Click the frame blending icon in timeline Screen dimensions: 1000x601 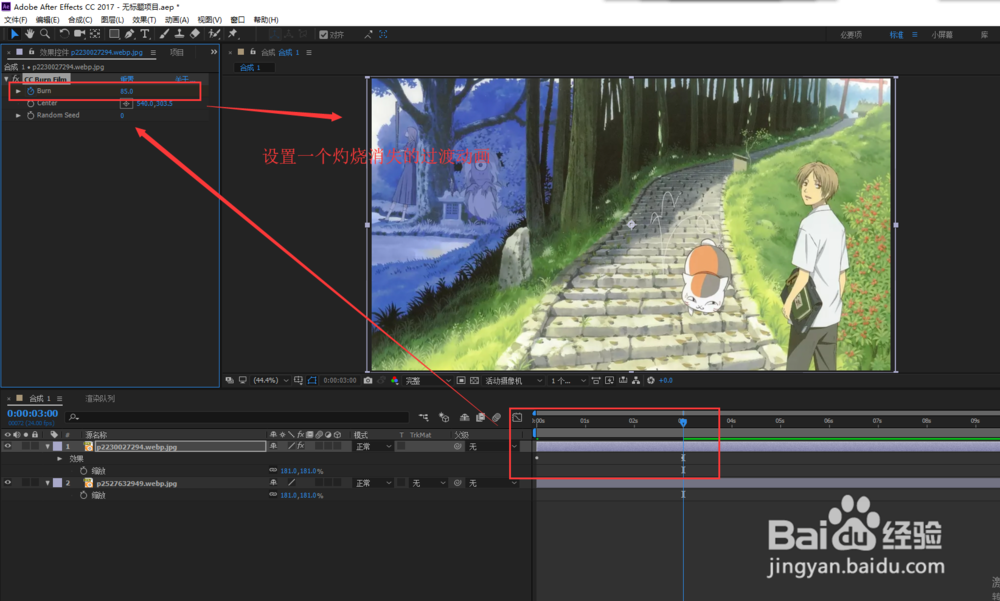[x=480, y=417]
